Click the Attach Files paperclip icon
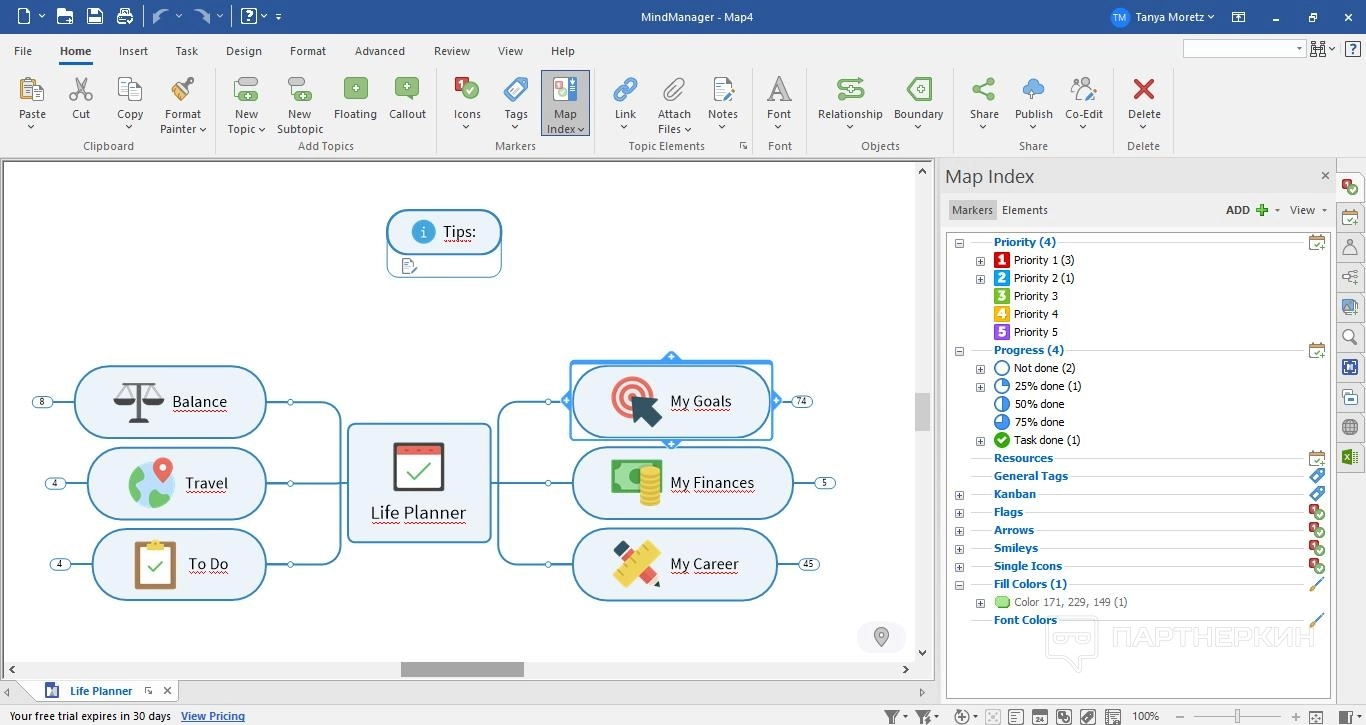1366x725 pixels. tap(674, 90)
